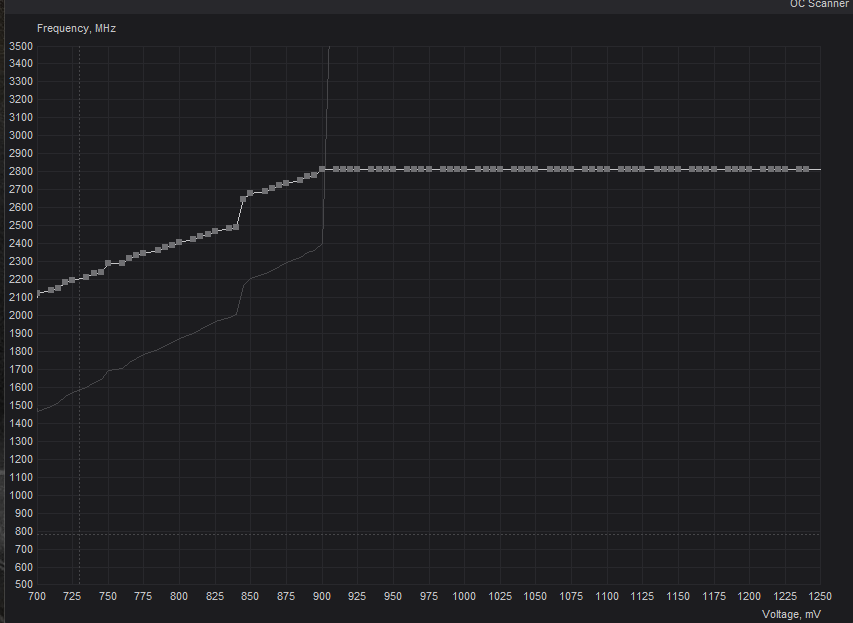
Task: Select the curve point at 750 mV
Action: 108,263
